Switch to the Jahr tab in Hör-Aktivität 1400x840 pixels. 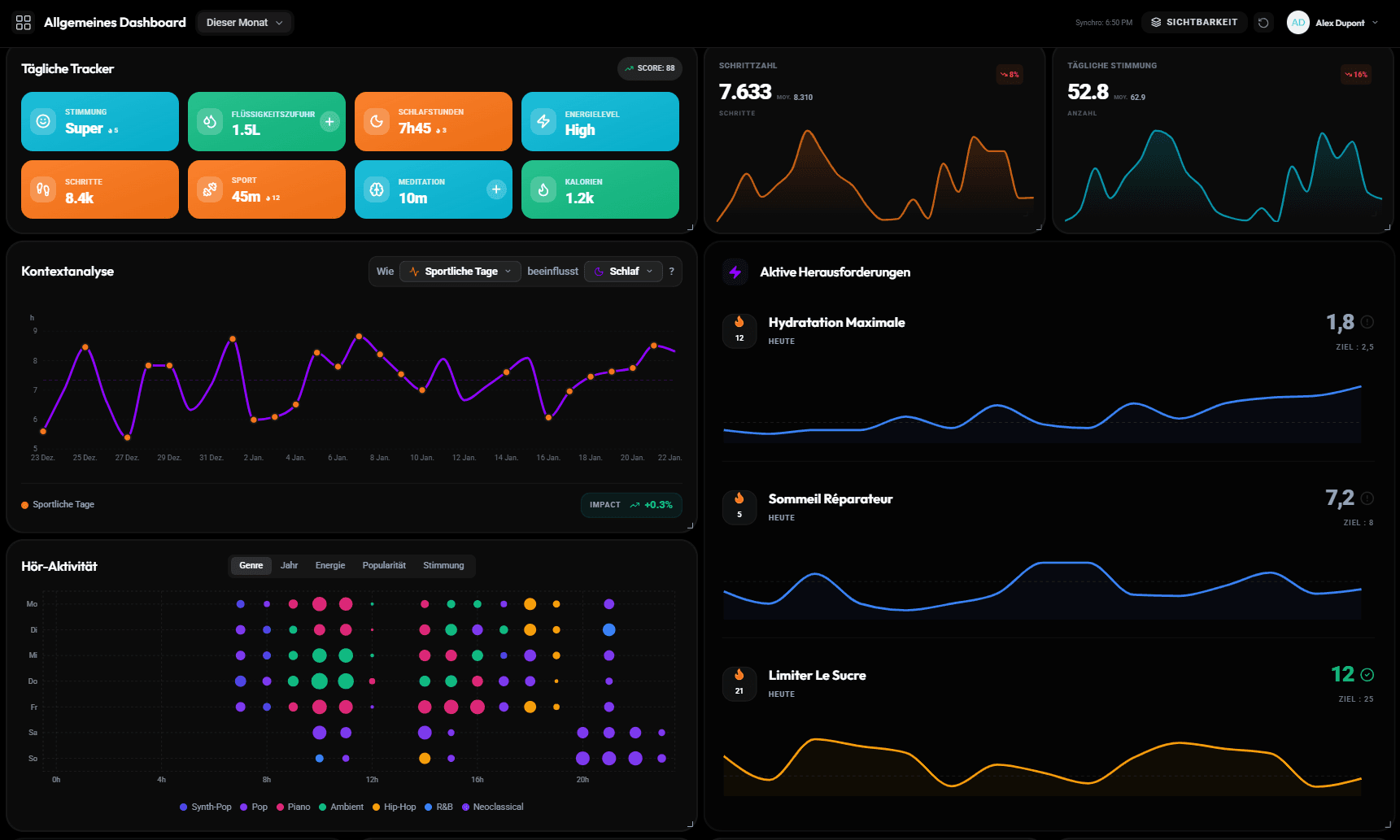coord(289,565)
